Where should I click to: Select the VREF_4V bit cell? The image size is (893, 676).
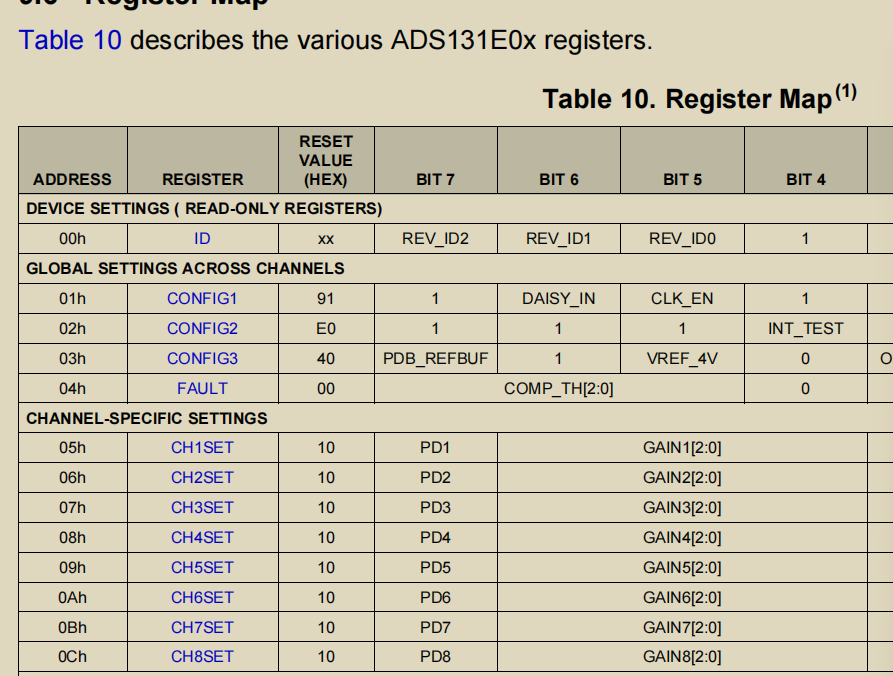pyautogui.click(x=682, y=359)
